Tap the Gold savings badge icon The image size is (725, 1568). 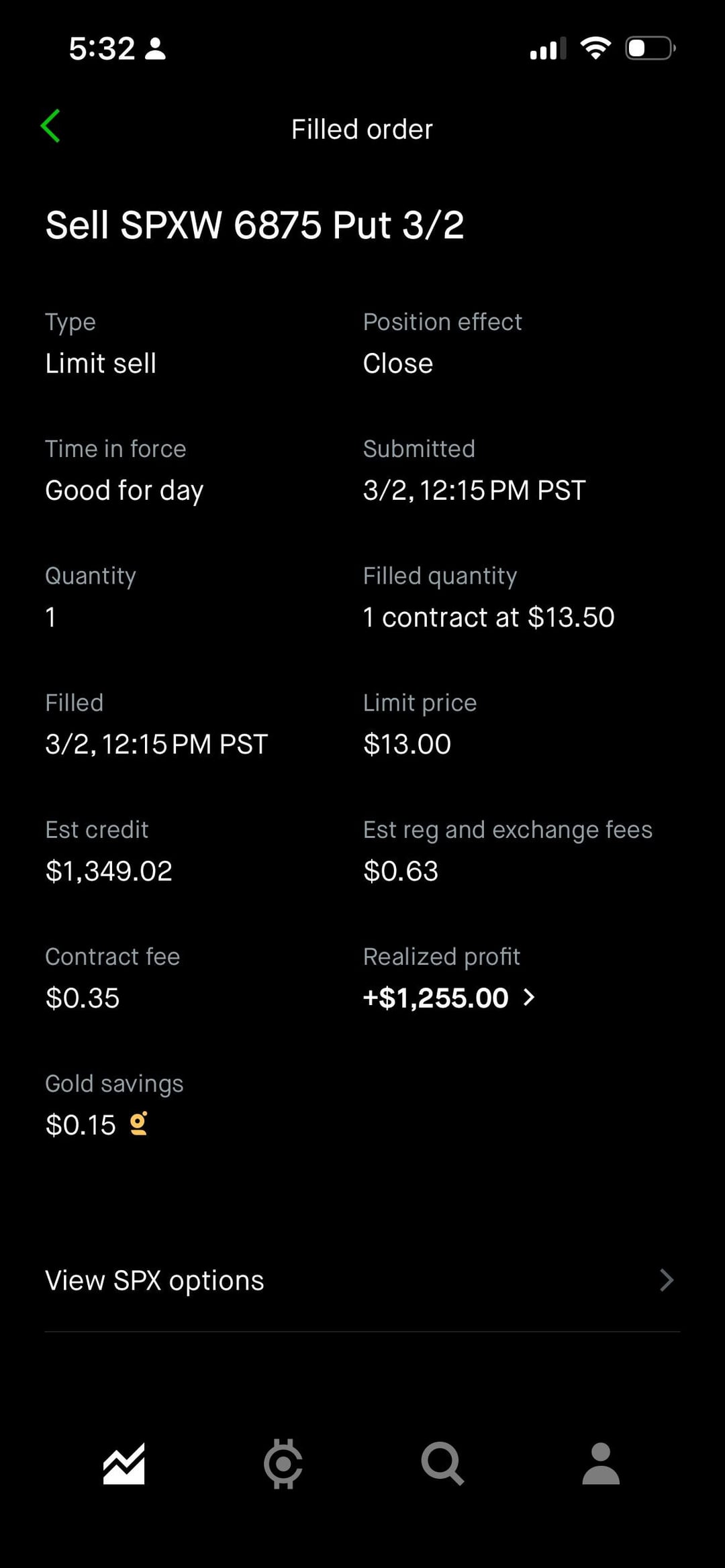tap(139, 1124)
